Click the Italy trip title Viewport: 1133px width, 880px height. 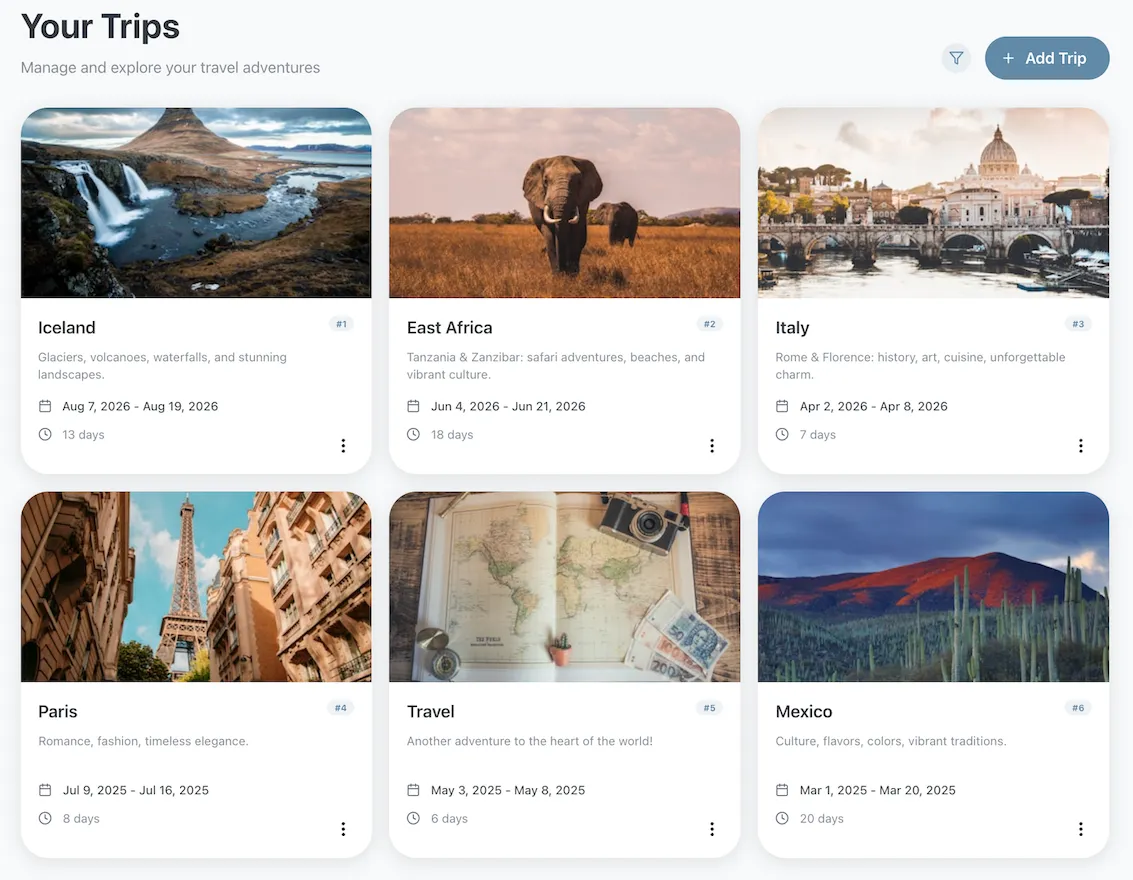[x=792, y=328]
